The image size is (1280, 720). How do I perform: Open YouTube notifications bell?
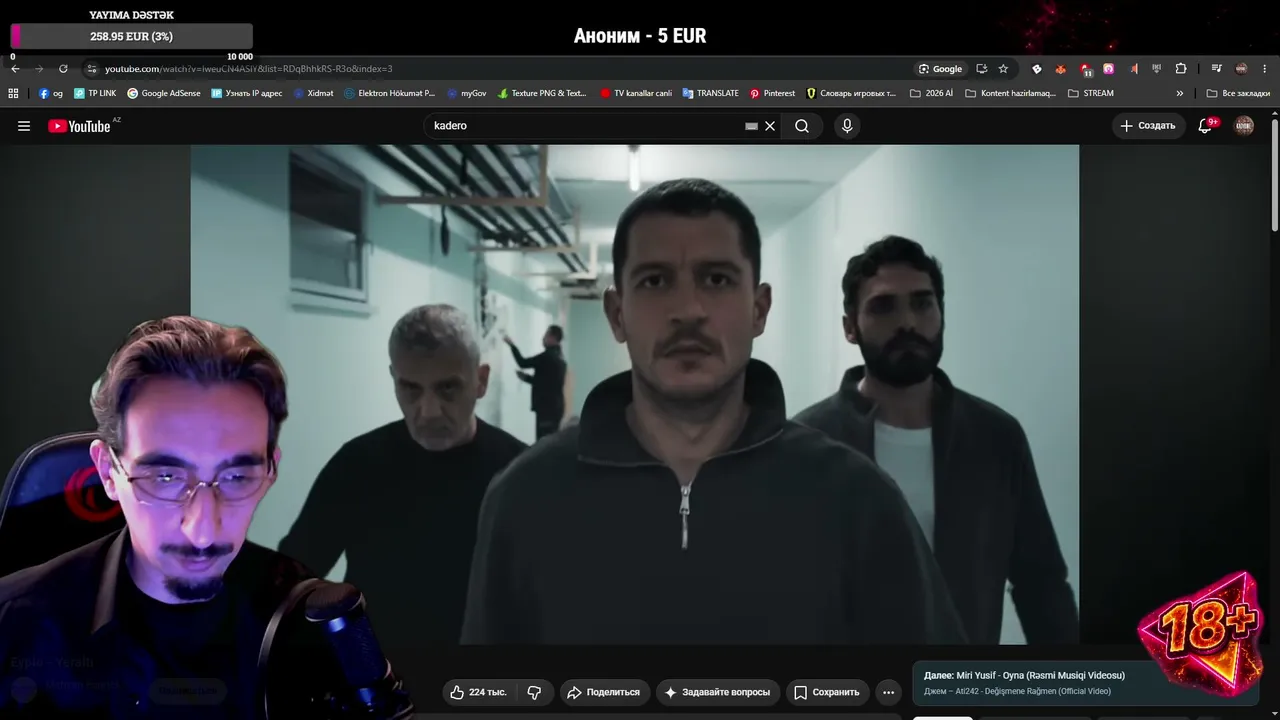coord(1206,126)
